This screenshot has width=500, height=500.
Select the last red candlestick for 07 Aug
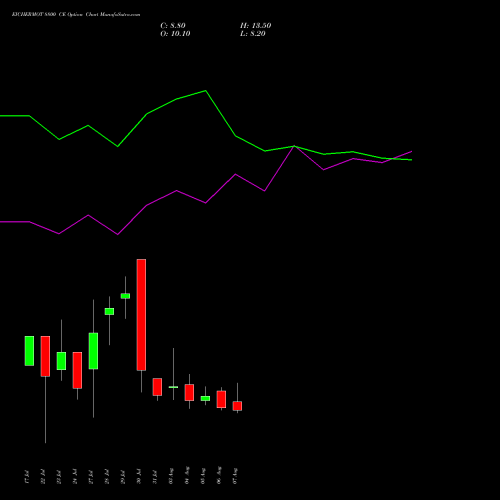click(237, 406)
